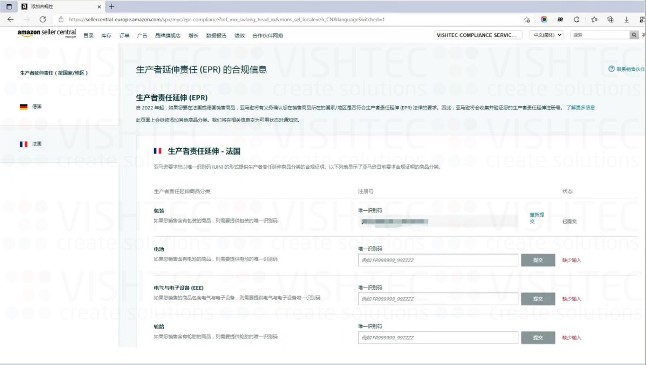This screenshot has height=365, width=646.
Task: Open the 库存 navigation menu
Action: 106,35
